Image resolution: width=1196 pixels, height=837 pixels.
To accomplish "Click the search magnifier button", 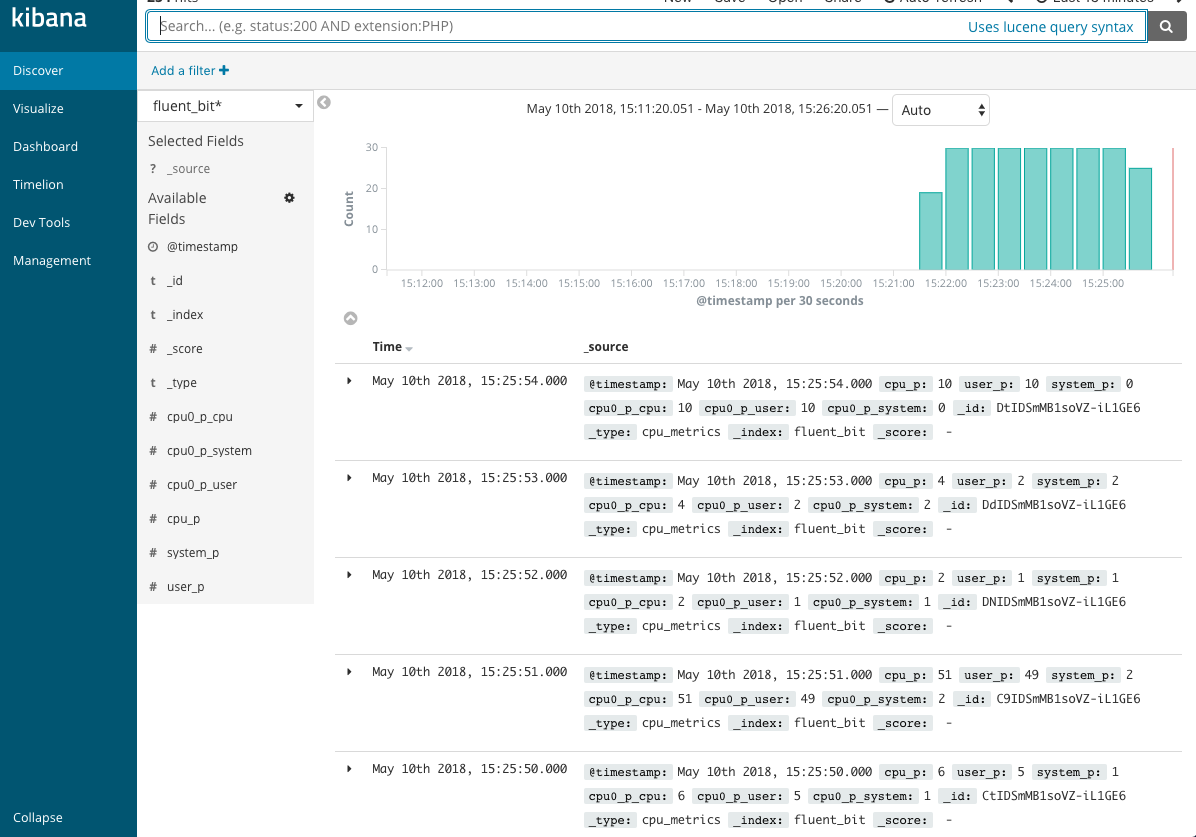I will click(1167, 27).
